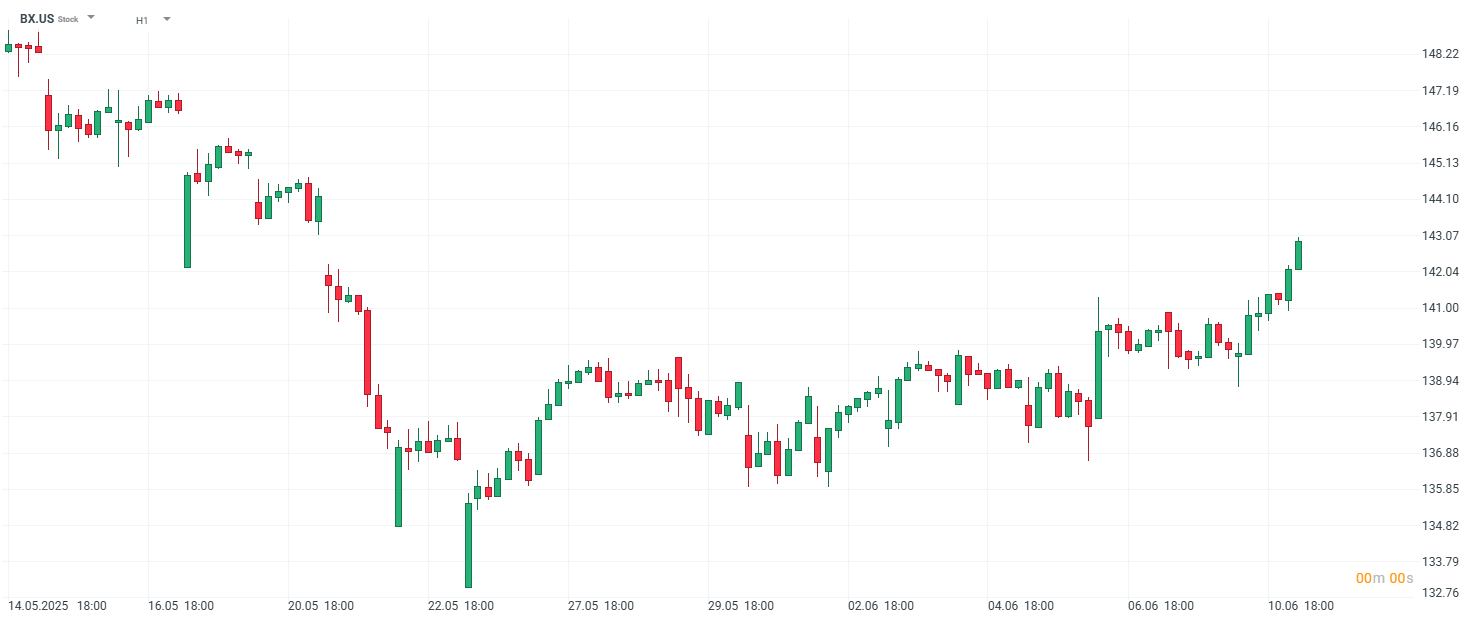
Task: Click the 27.05 18:00 date marker
Action: click(x=601, y=606)
